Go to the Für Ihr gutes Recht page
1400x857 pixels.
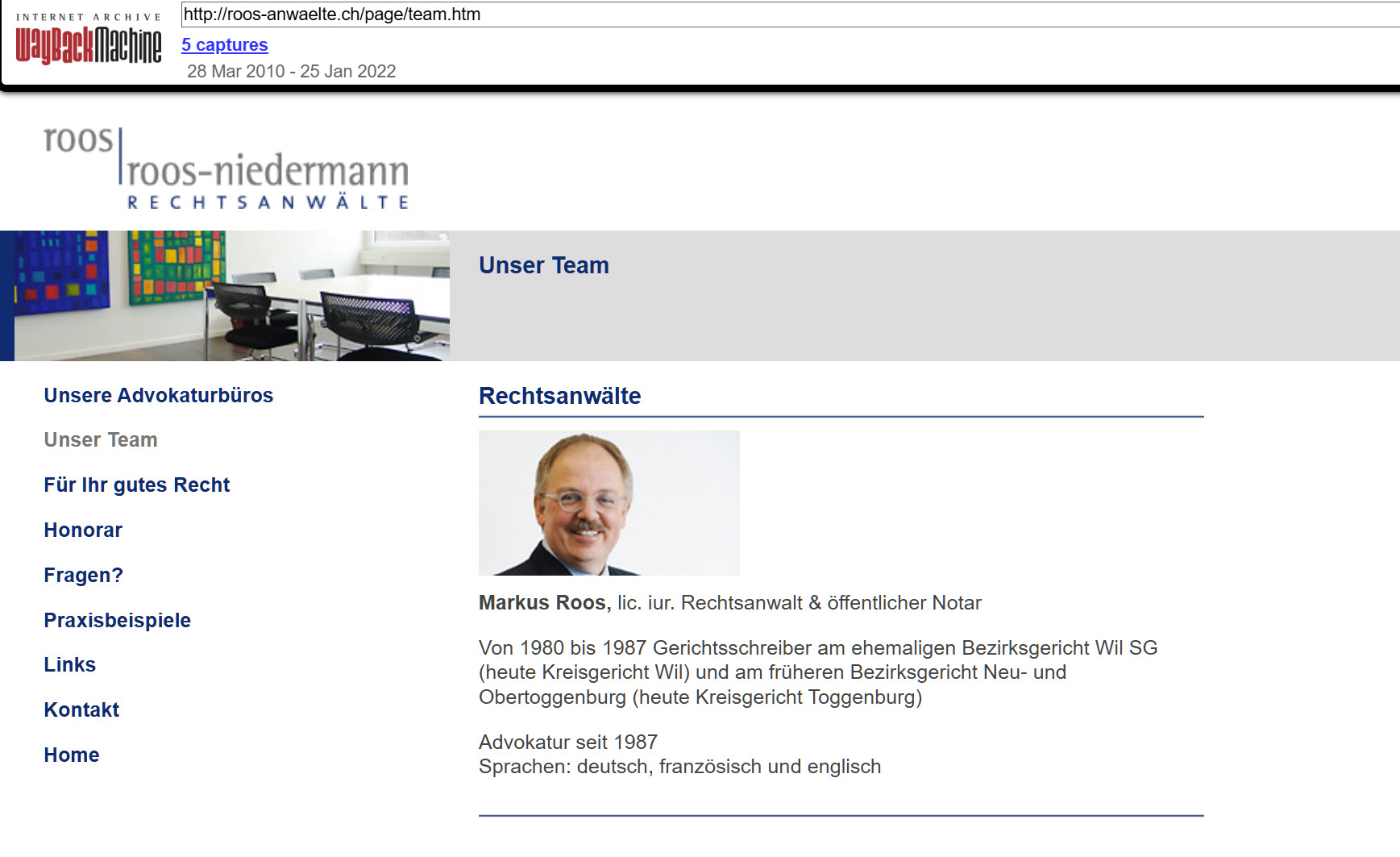tap(136, 485)
